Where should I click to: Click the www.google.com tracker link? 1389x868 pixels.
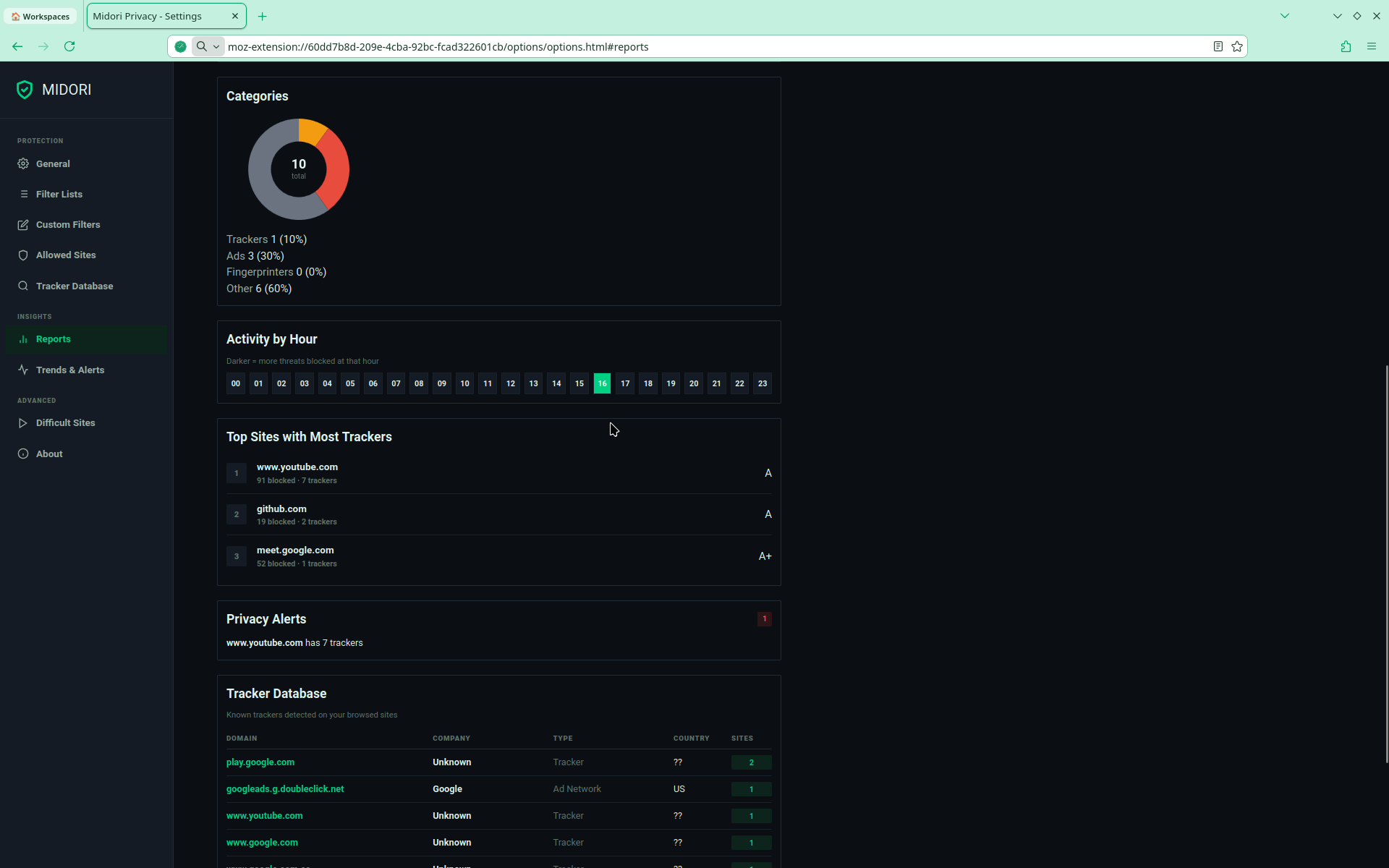262,843
